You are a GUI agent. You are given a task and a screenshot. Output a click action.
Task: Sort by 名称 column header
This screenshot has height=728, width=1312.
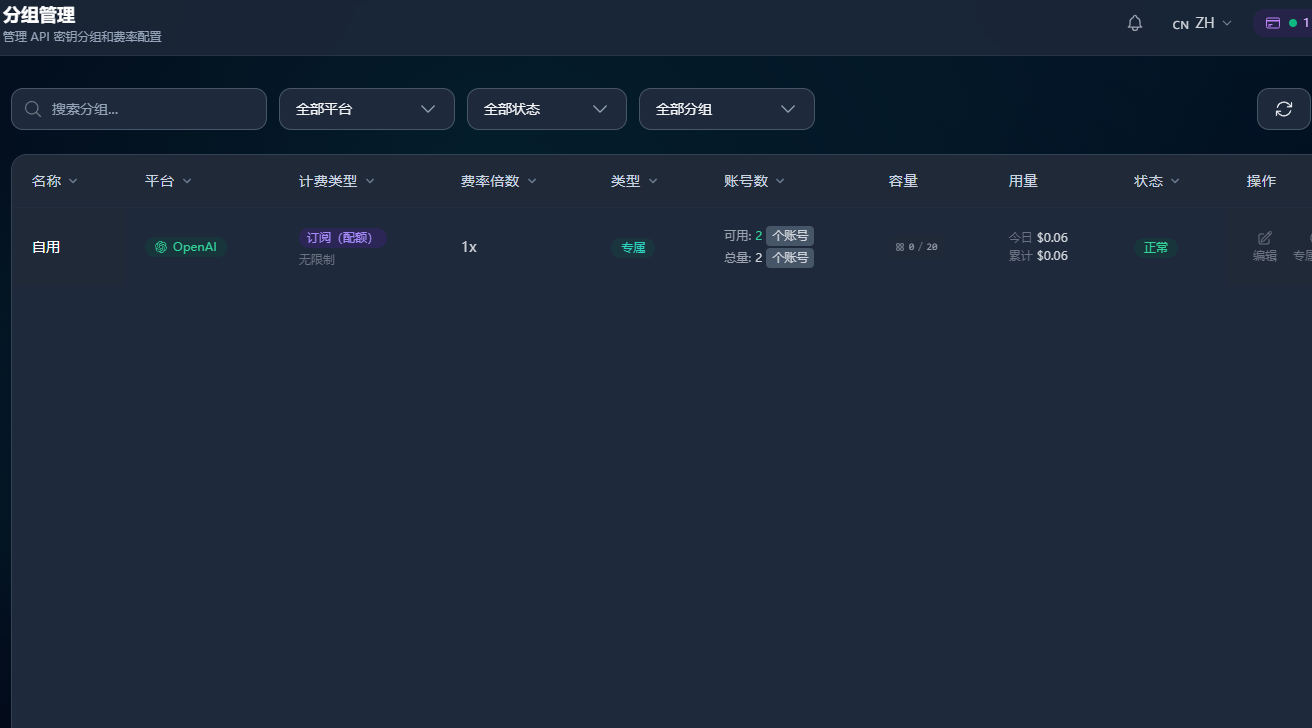[x=55, y=181]
